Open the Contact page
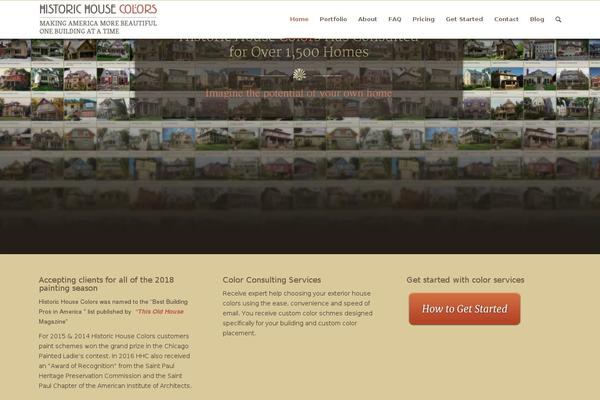The height and width of the screenshot is (400, 600). [506, 19]
